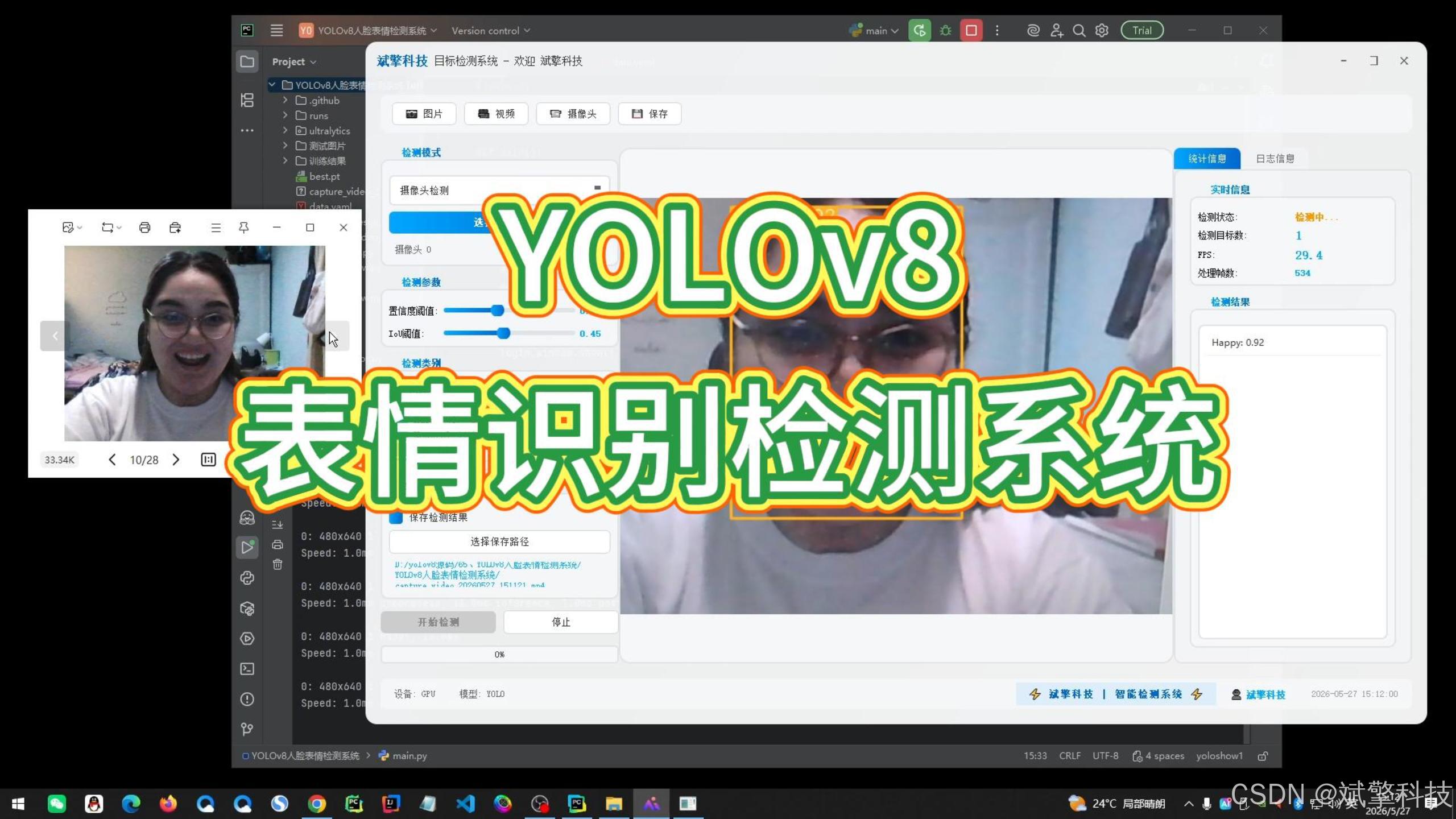Open the Run tool window icon
This screenshot has height=819, width=1456.
tap(247, 547)
